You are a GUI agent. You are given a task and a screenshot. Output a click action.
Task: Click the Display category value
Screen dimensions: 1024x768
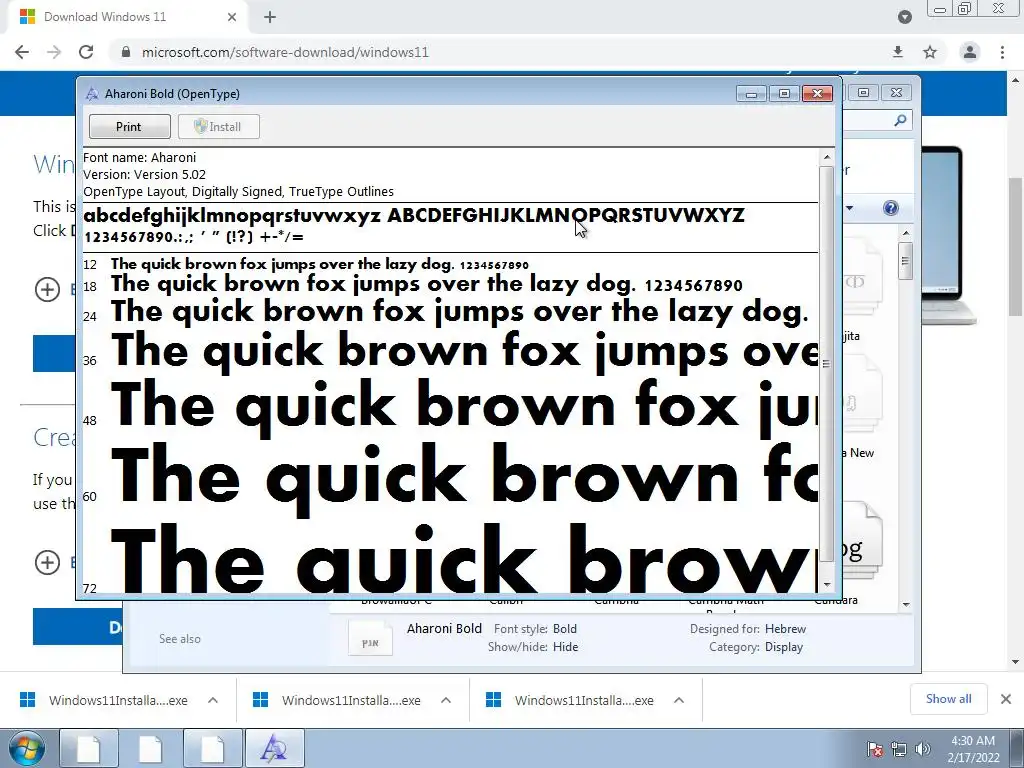tap(784, 647)
